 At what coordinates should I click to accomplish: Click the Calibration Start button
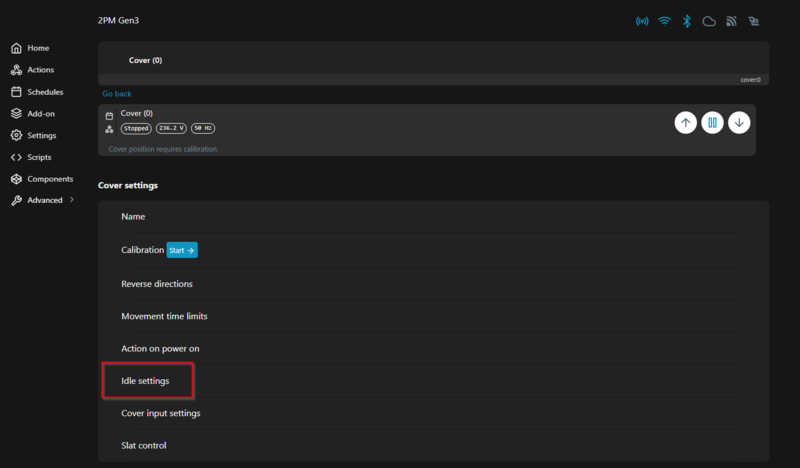(183, 251)
